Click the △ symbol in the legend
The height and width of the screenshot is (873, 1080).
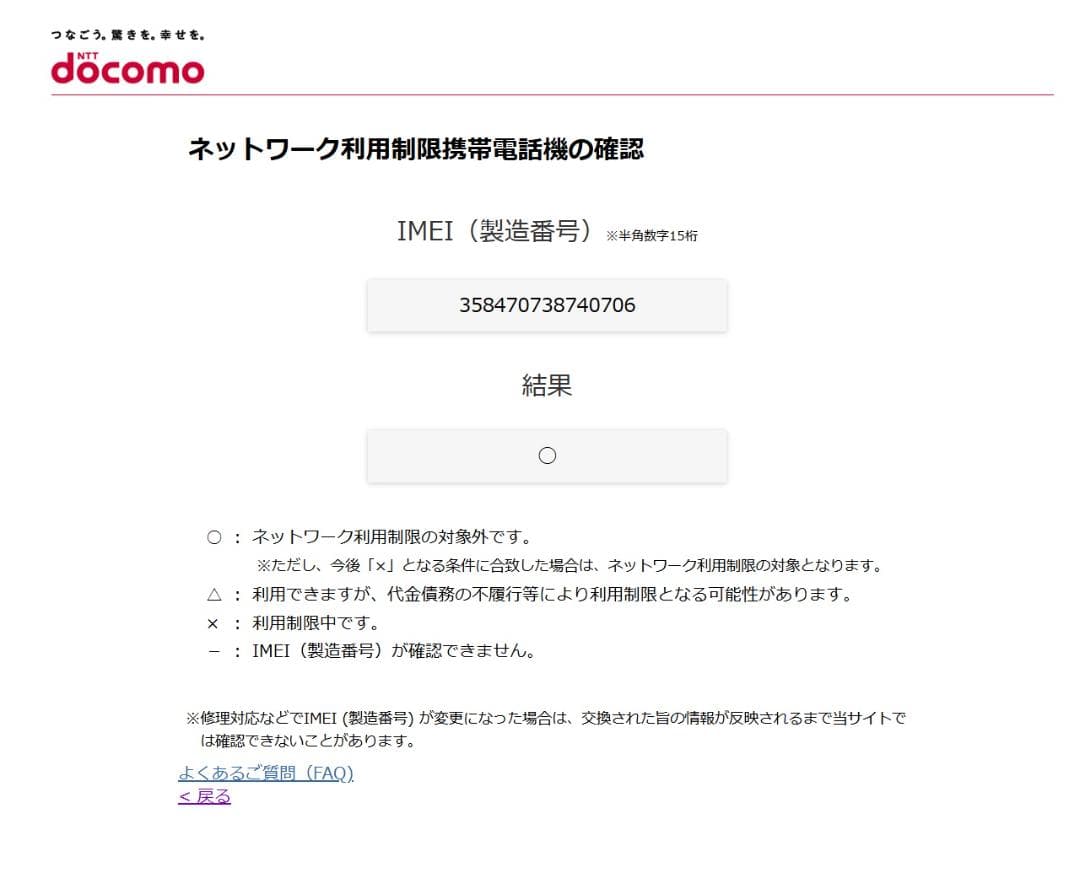213,592
